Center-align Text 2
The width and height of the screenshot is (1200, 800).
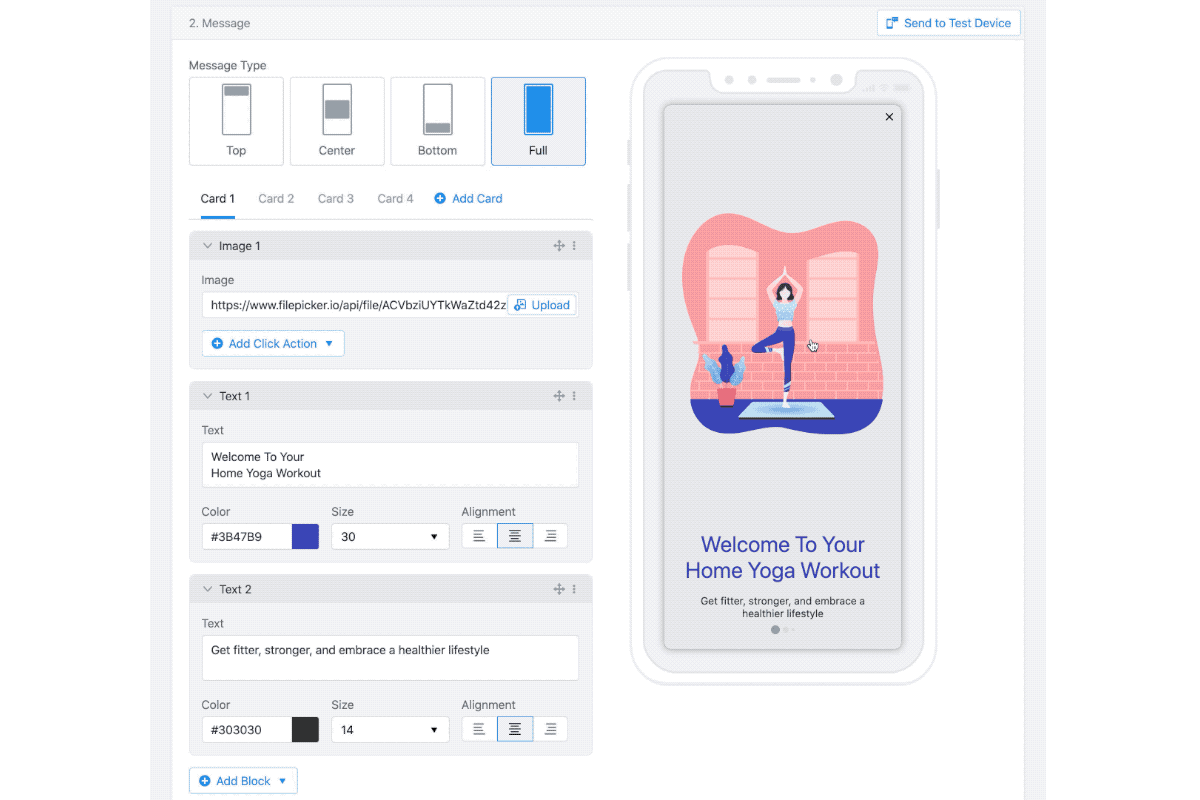pos(515,729)
